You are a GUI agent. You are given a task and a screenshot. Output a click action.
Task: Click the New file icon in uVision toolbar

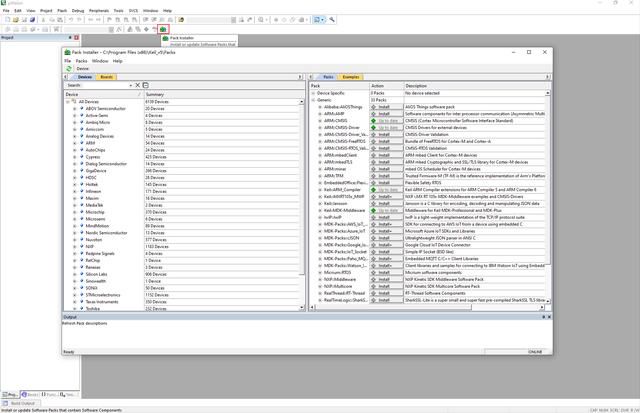click(x=7, y=20)
